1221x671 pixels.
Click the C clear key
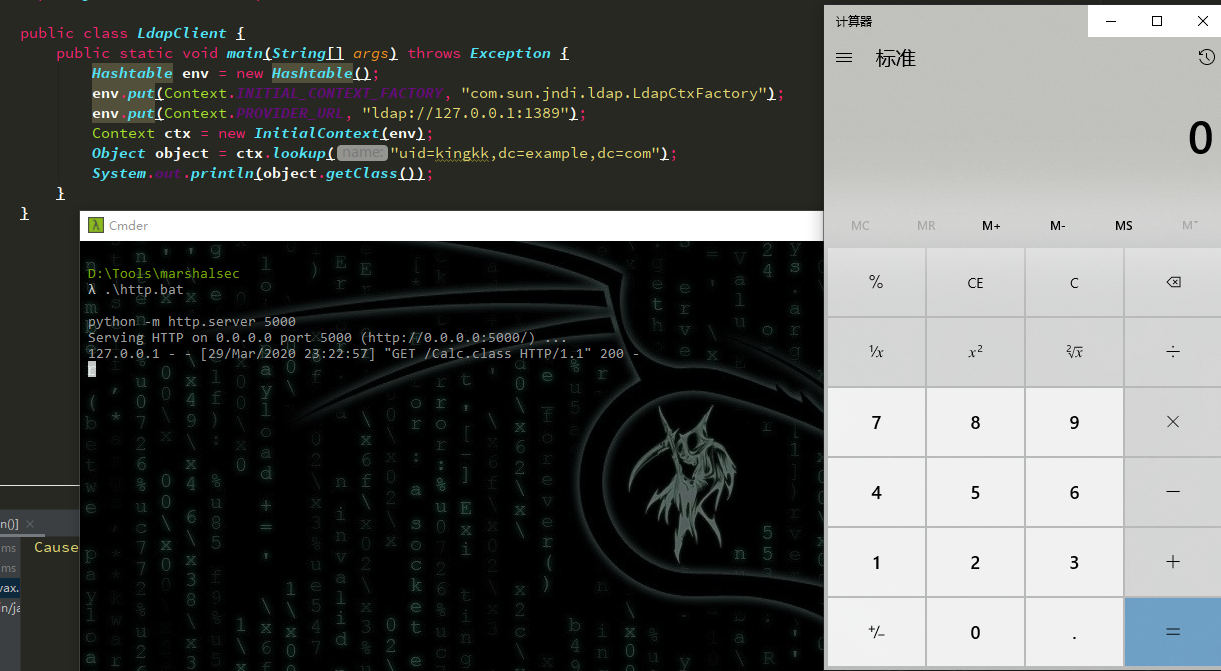coord(1074,283)
